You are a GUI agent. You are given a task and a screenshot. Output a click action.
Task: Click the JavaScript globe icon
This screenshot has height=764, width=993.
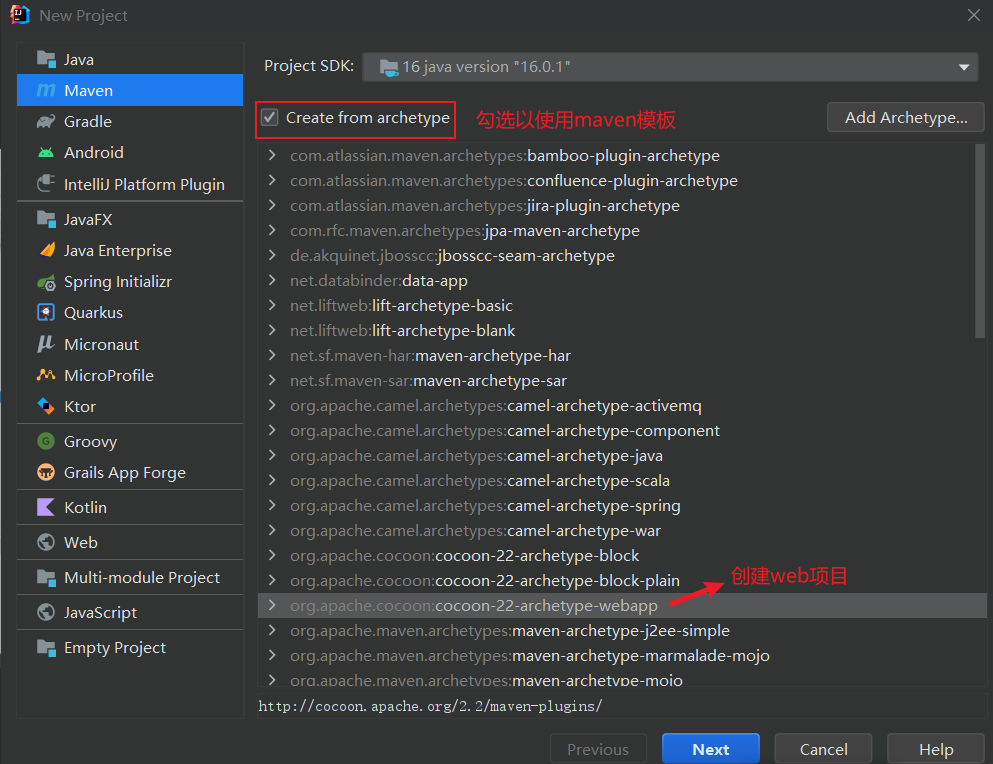46,612
